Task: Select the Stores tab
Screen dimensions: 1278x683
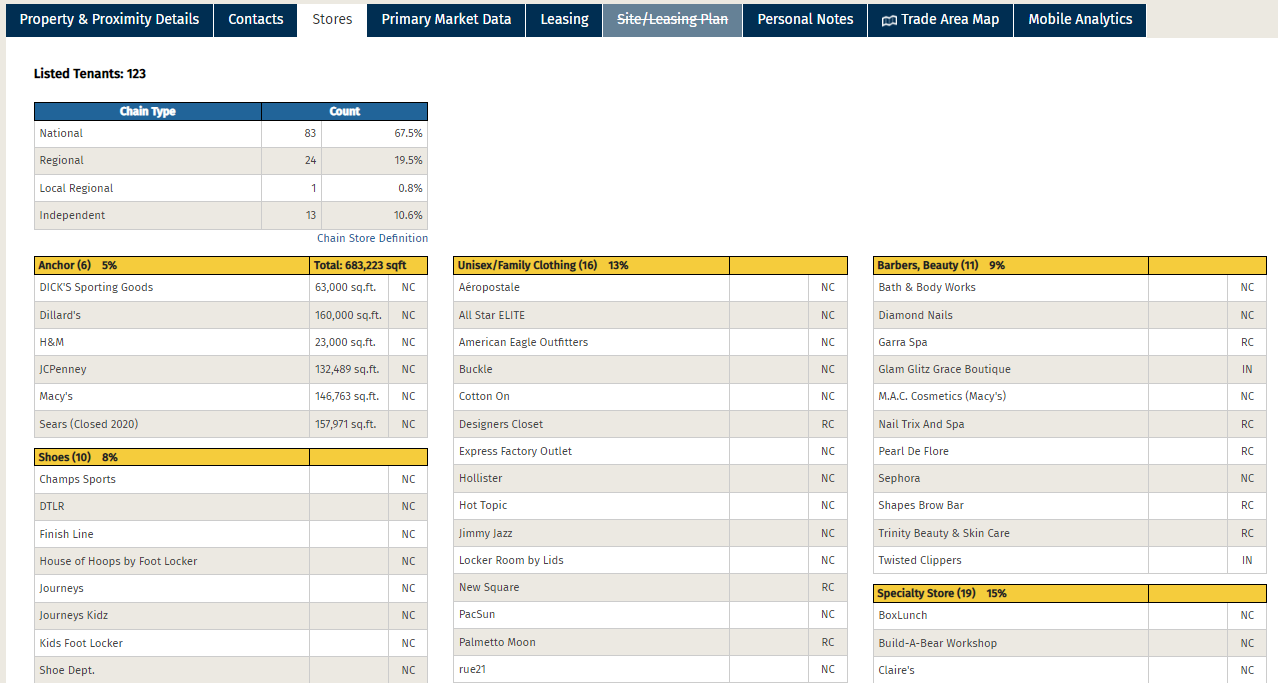Action: point(331,19)
